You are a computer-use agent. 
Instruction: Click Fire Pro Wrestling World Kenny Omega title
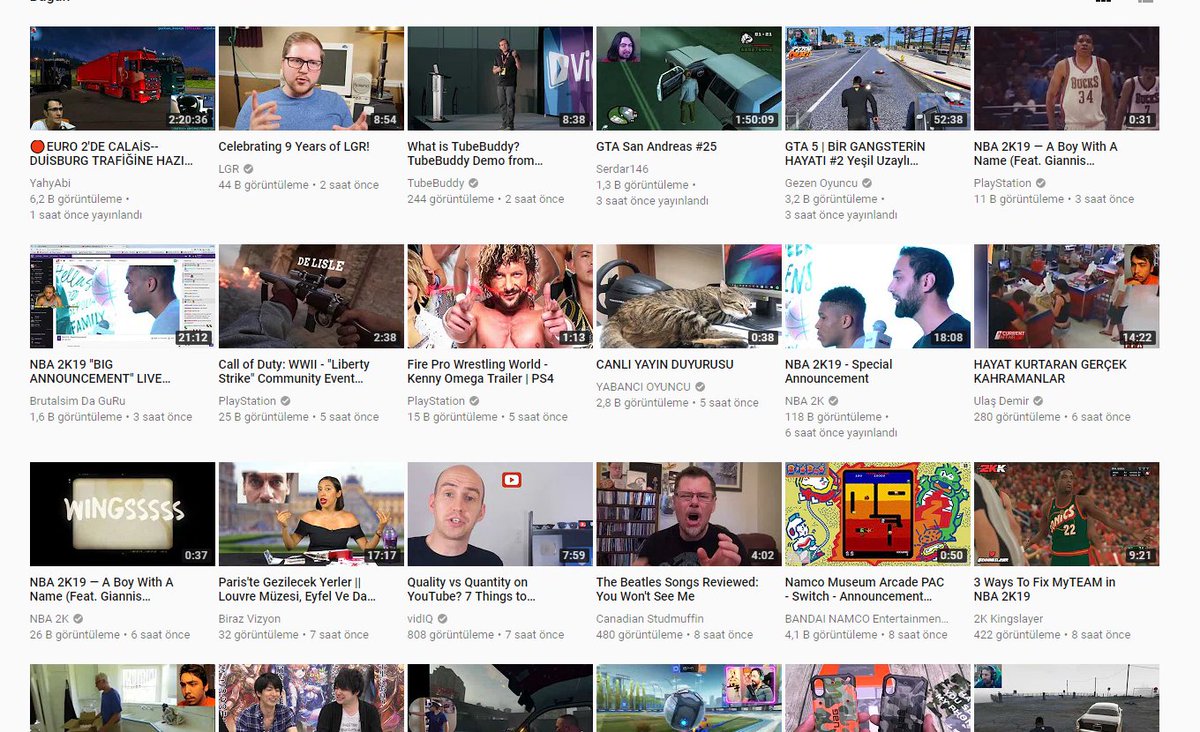tap(480, 371)
